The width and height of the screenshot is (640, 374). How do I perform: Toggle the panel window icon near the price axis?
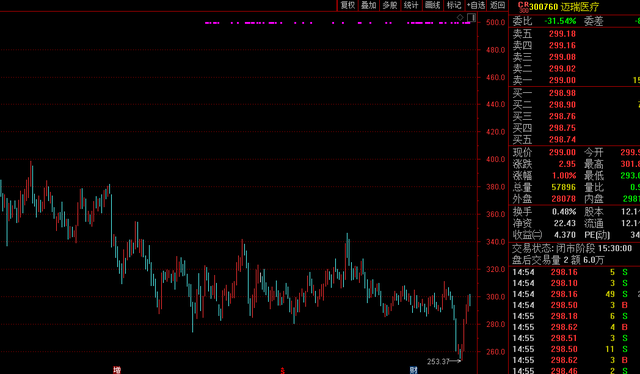click(x=471, y=17)
